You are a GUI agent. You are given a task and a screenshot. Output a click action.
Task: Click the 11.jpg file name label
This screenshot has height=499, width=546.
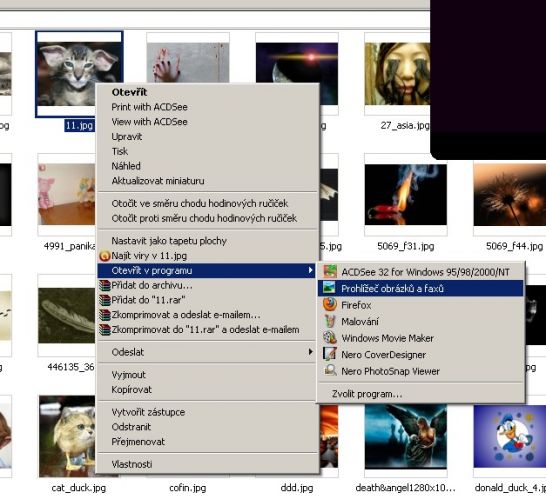tap(79, 125)
